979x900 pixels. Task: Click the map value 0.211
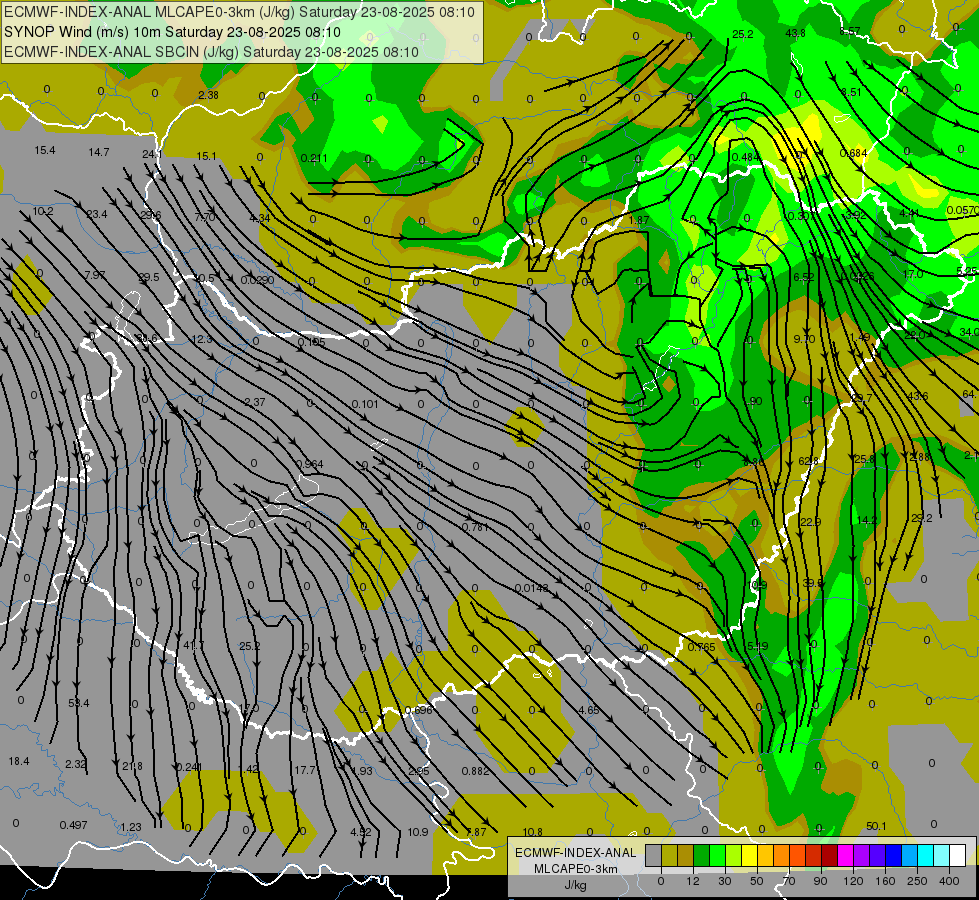pos(314,158)
